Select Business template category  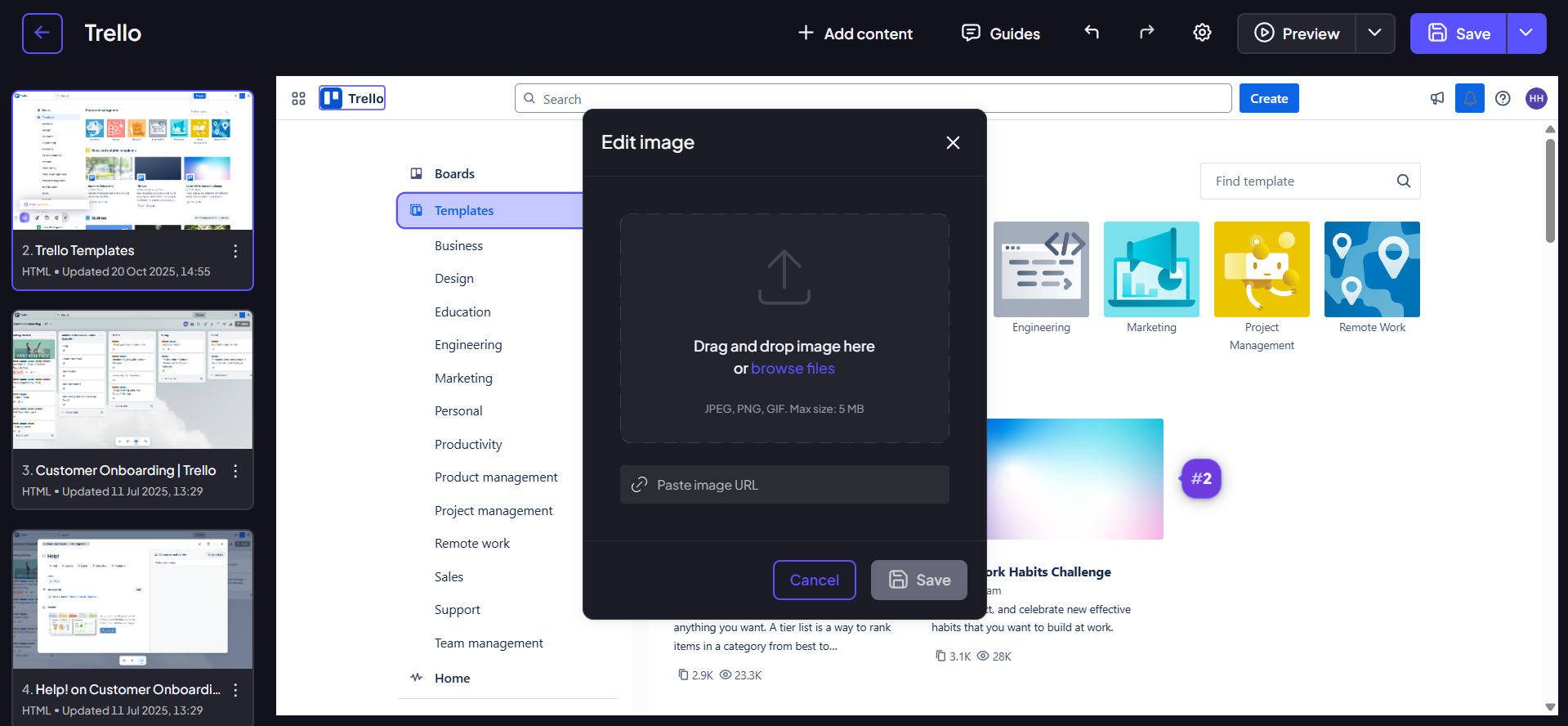(x=458, y=245)
